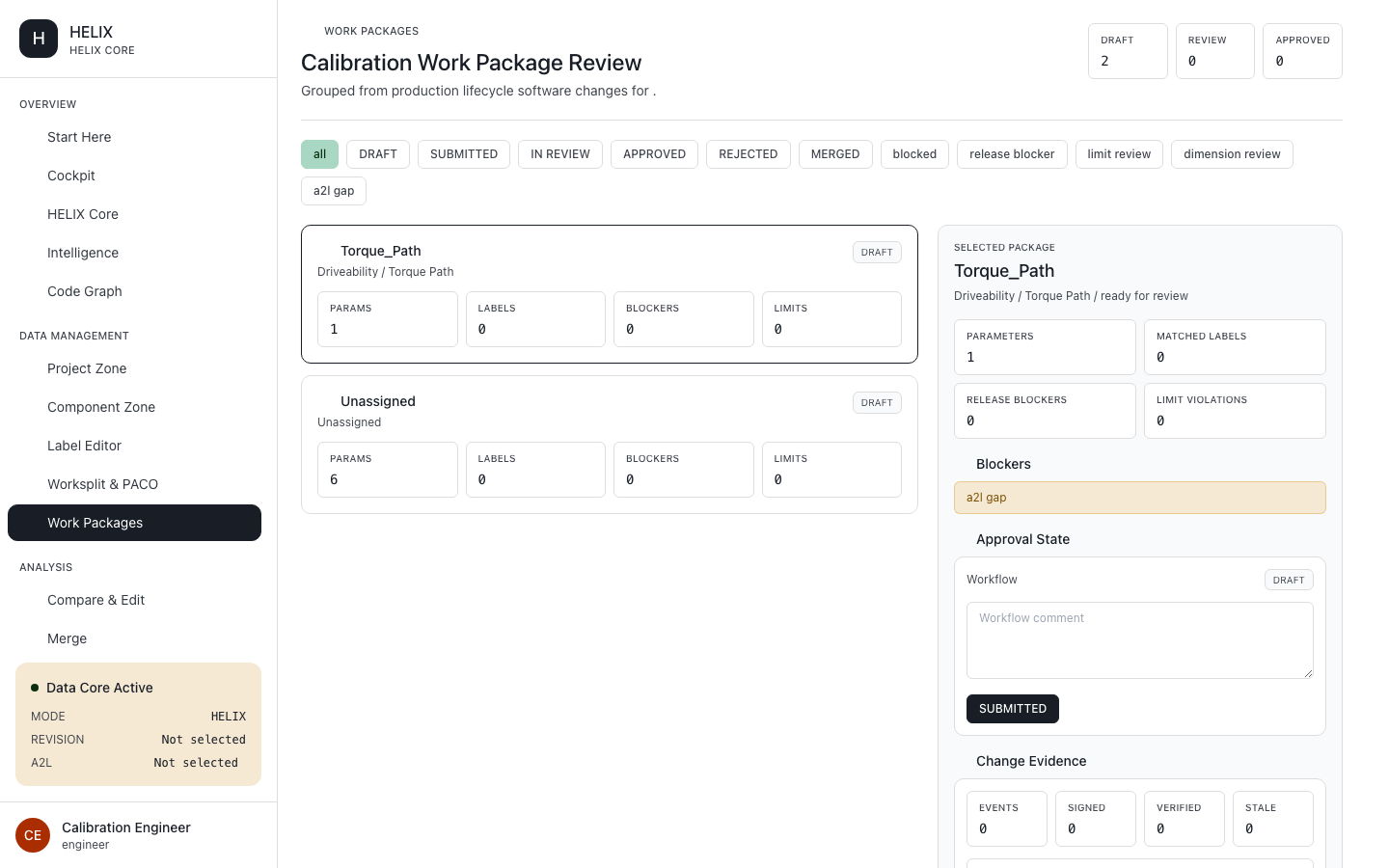Filter packages by APPROVED status

(654, 154)
